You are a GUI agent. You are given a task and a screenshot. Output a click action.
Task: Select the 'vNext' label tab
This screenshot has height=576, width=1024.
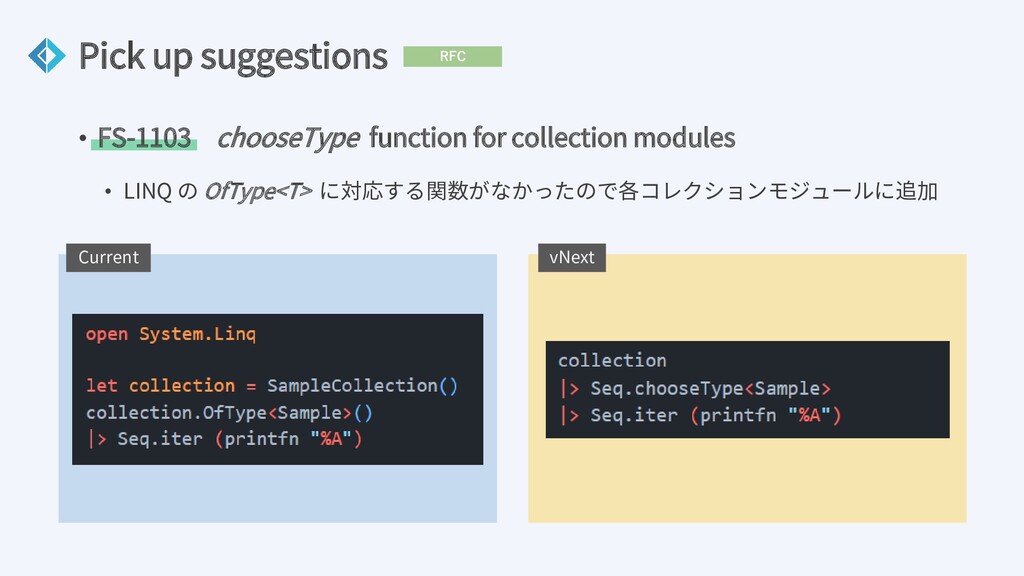tap(572, 257)
